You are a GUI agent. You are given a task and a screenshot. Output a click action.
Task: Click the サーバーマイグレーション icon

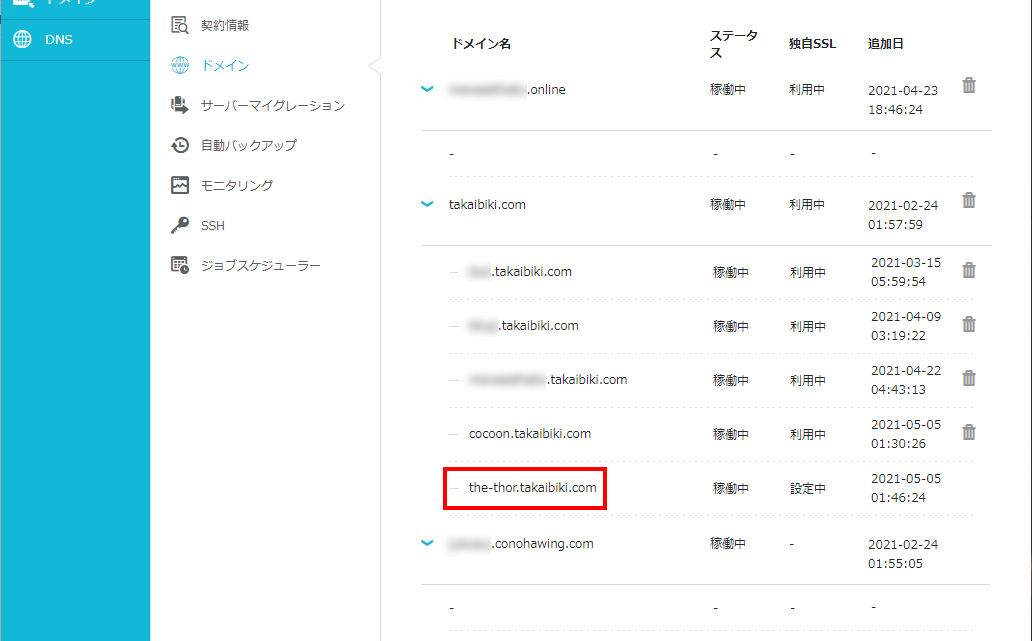coord(180,105)
